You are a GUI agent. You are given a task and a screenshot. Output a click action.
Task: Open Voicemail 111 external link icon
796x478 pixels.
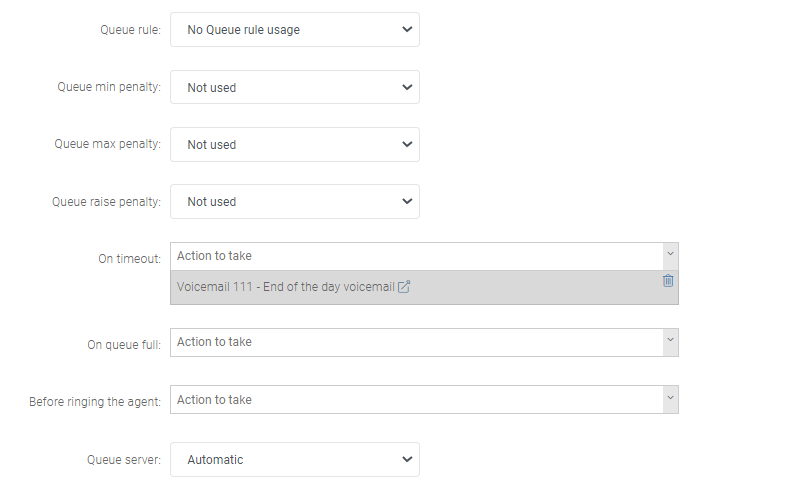point(404,287)
